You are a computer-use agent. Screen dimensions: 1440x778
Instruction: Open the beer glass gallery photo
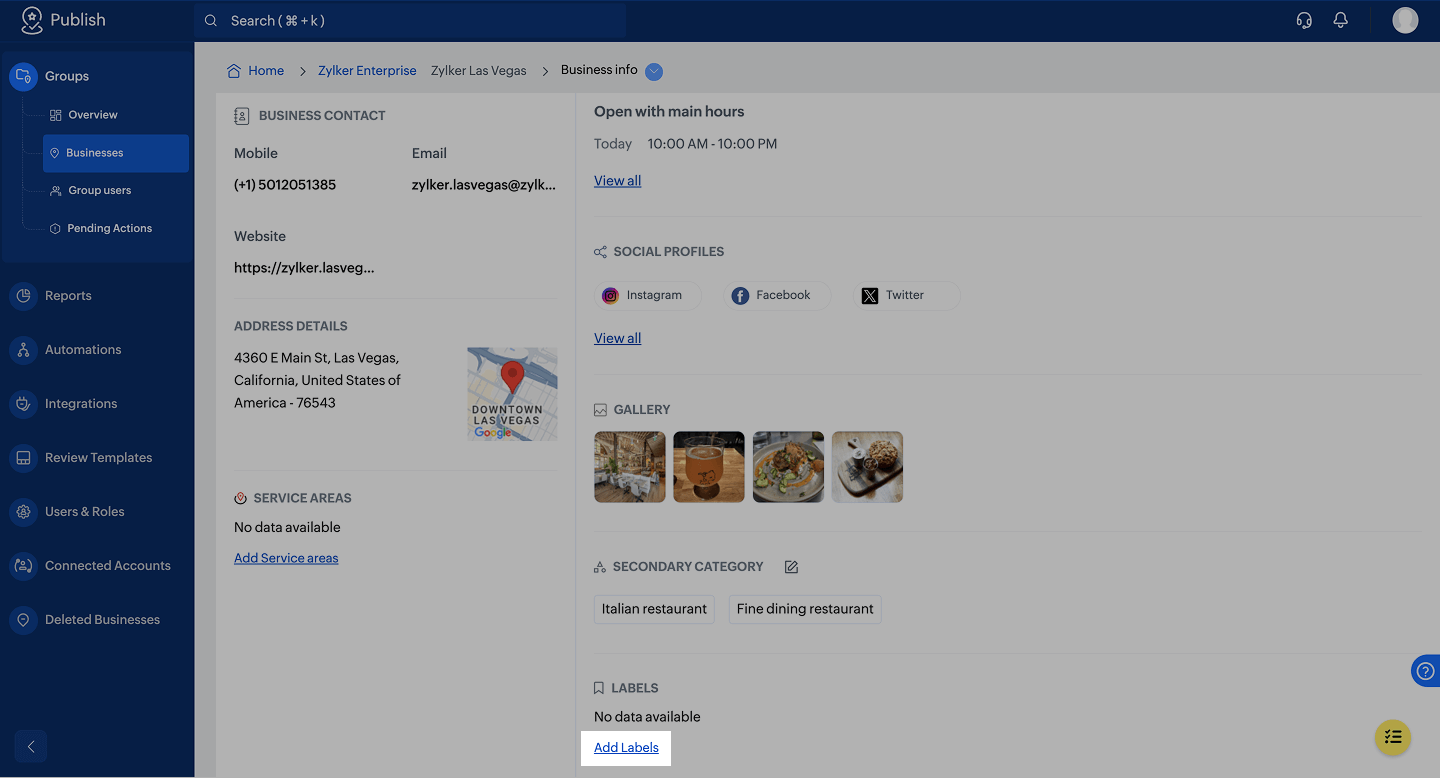pyautogui.click(x=709, y=467)
